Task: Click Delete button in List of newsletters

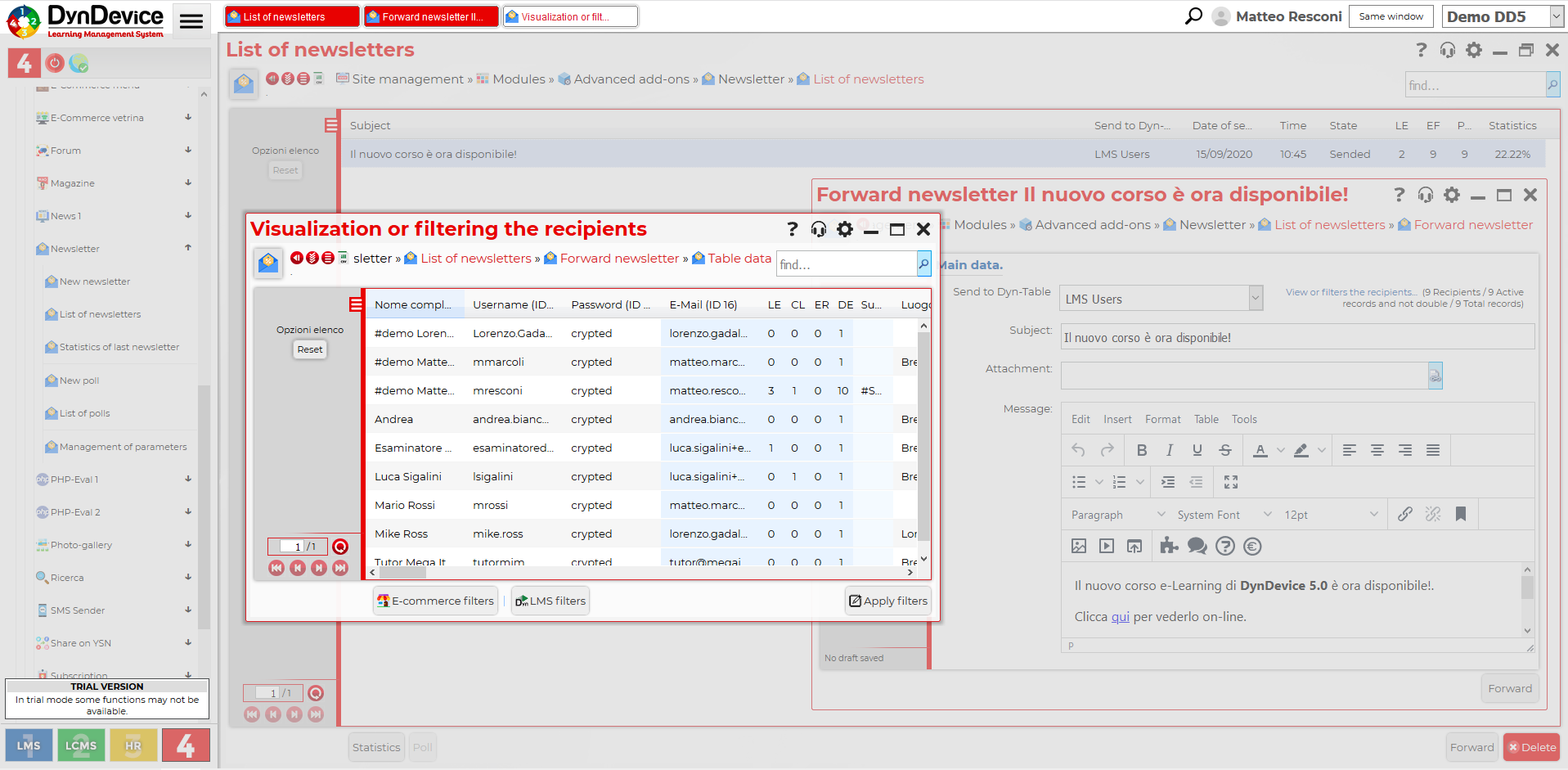Action: (x=1531, y=747)
